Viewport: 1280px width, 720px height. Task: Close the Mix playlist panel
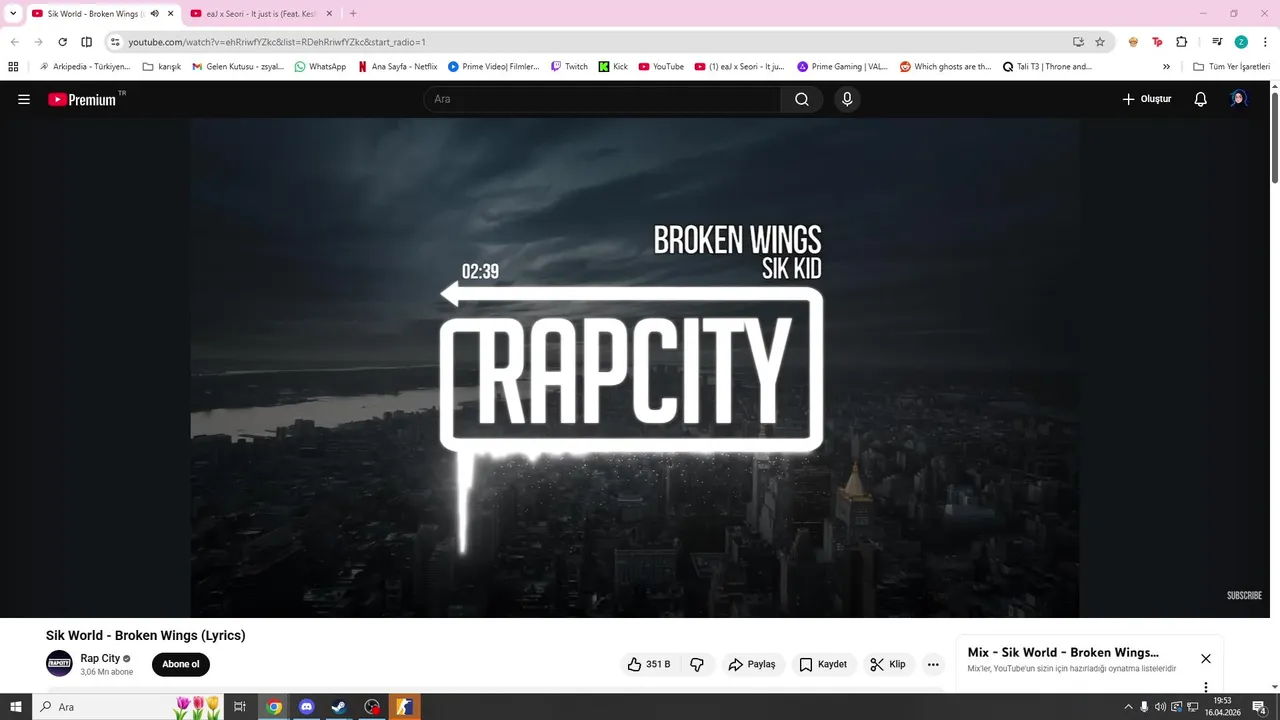click(x=1206, y=659)
